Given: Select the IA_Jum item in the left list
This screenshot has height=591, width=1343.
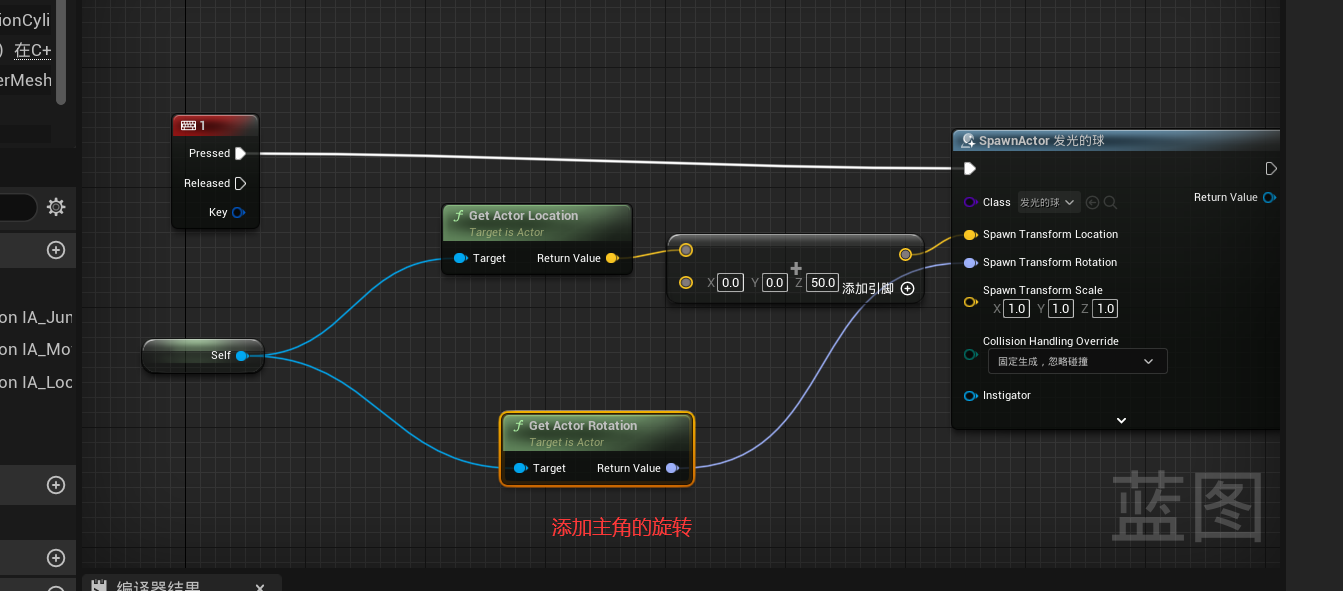Looking at the screenshot, I should tap(37, 317).
